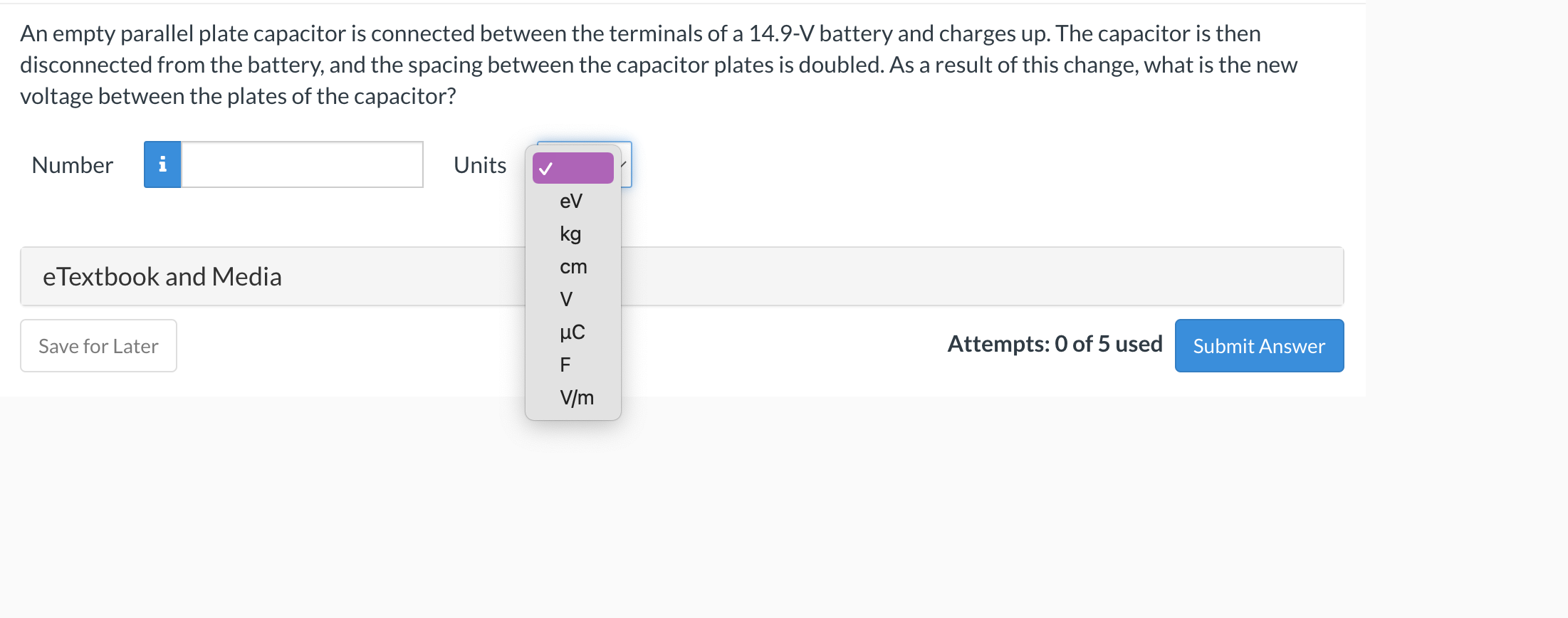Click inside the Number answer box
This screenshot has width=1568, height=618.
point(303,164)
